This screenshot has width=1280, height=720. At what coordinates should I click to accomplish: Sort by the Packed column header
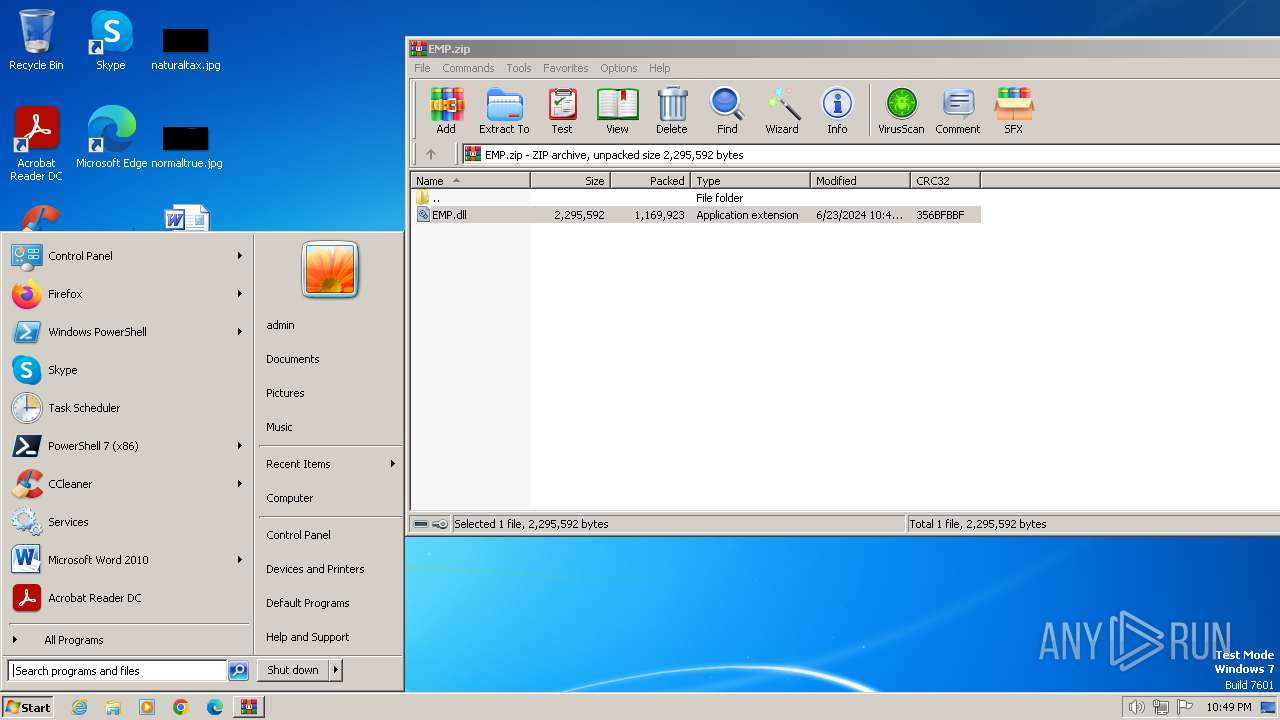(x=650, y=181)
